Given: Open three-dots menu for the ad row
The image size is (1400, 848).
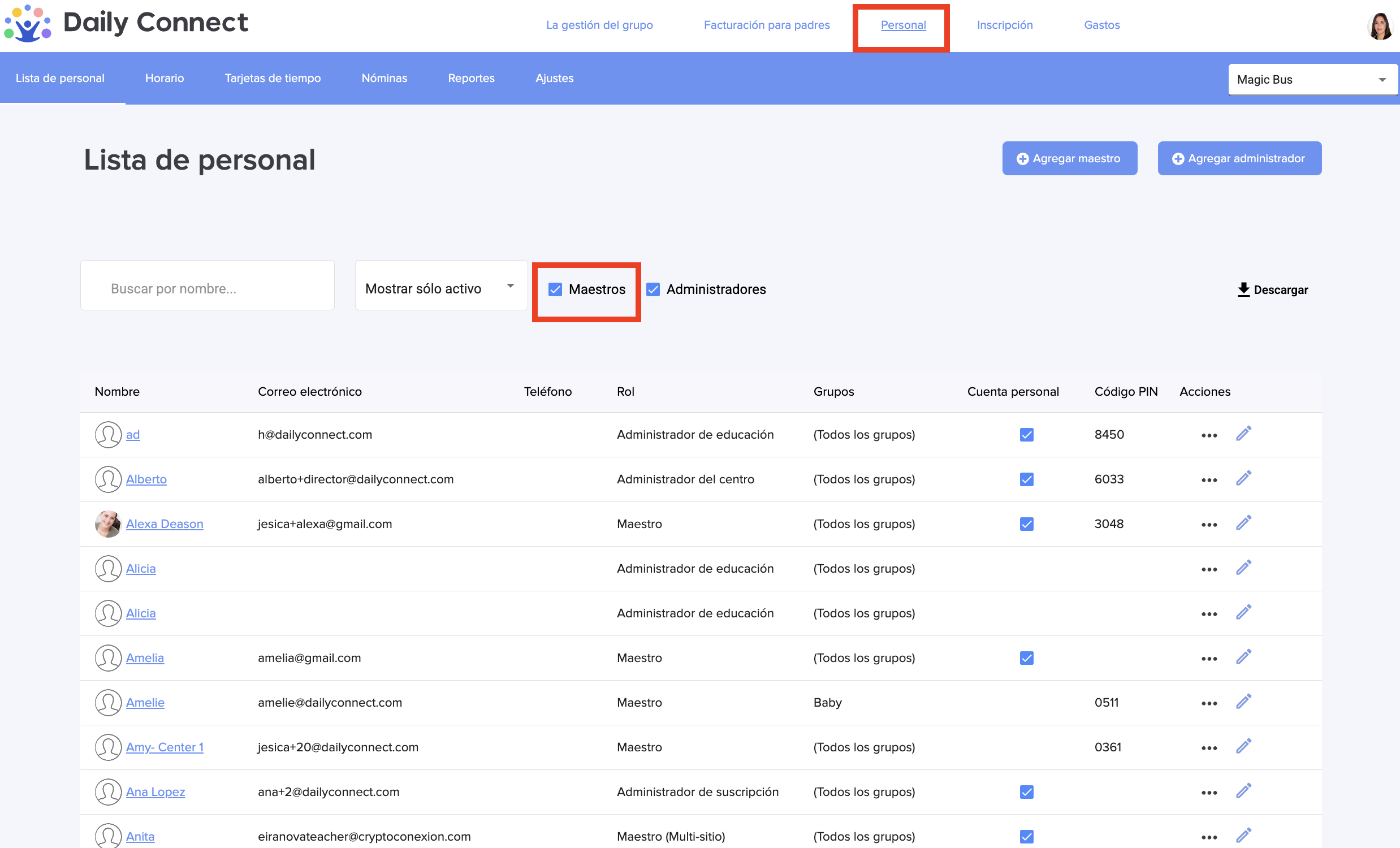Looking at the screenshot, I should (x=1208, y=436).
